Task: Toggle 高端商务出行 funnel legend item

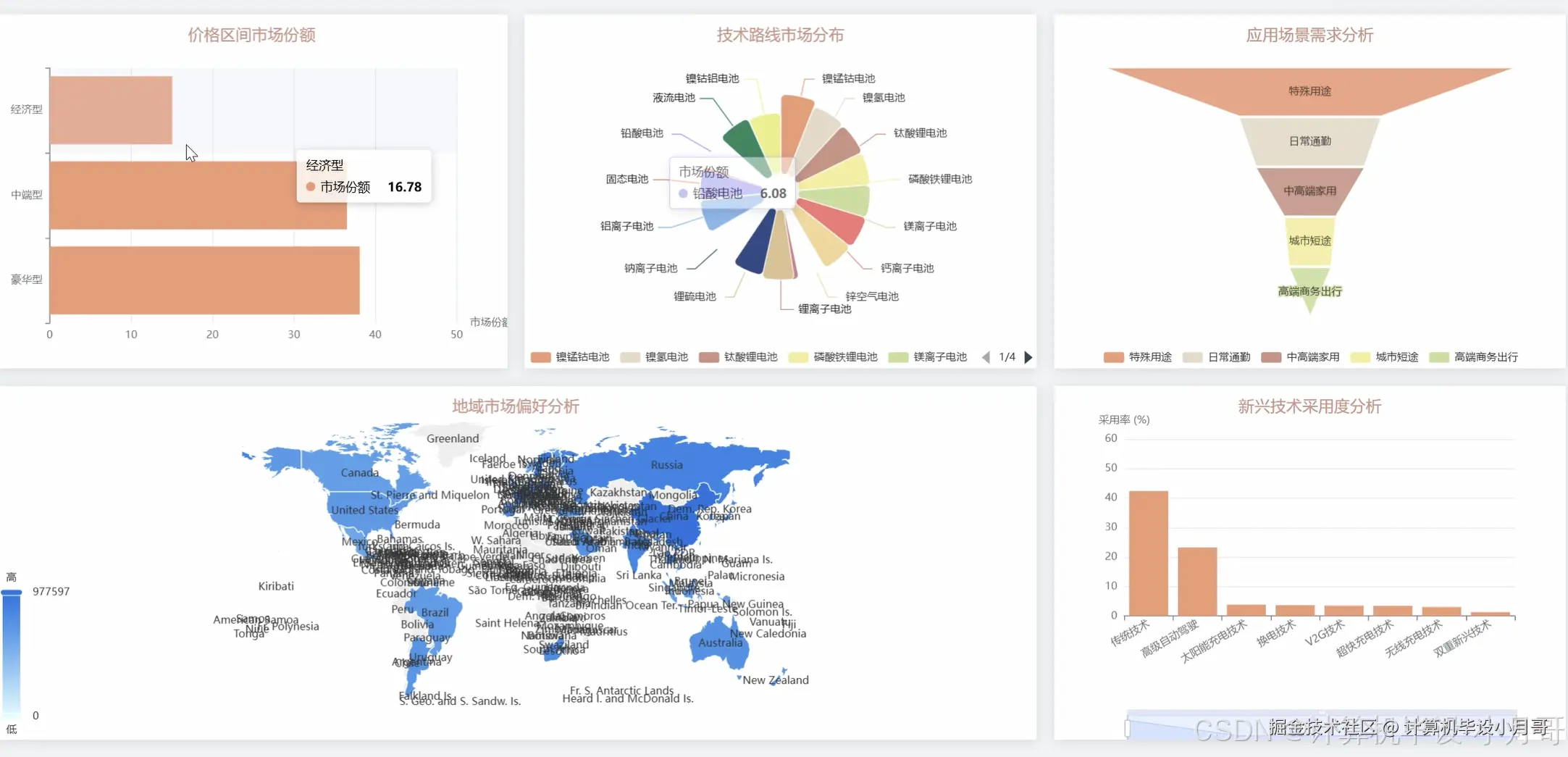Action: [1473, 357]
